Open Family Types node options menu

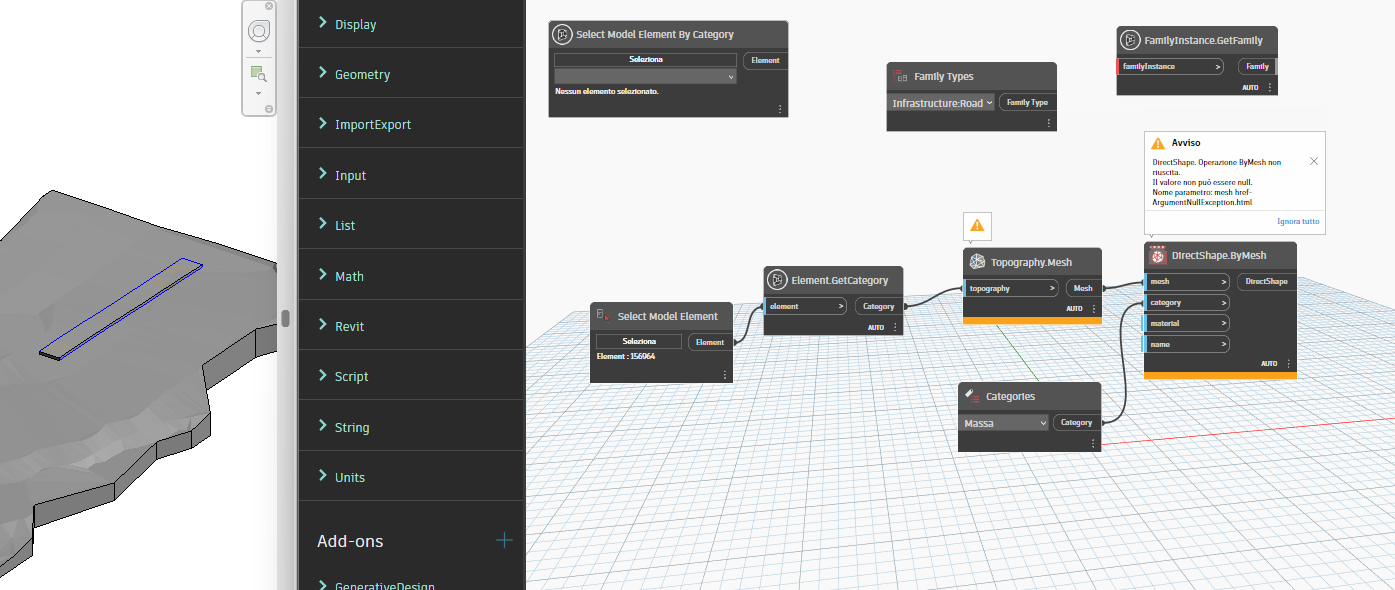(1048, 122)
